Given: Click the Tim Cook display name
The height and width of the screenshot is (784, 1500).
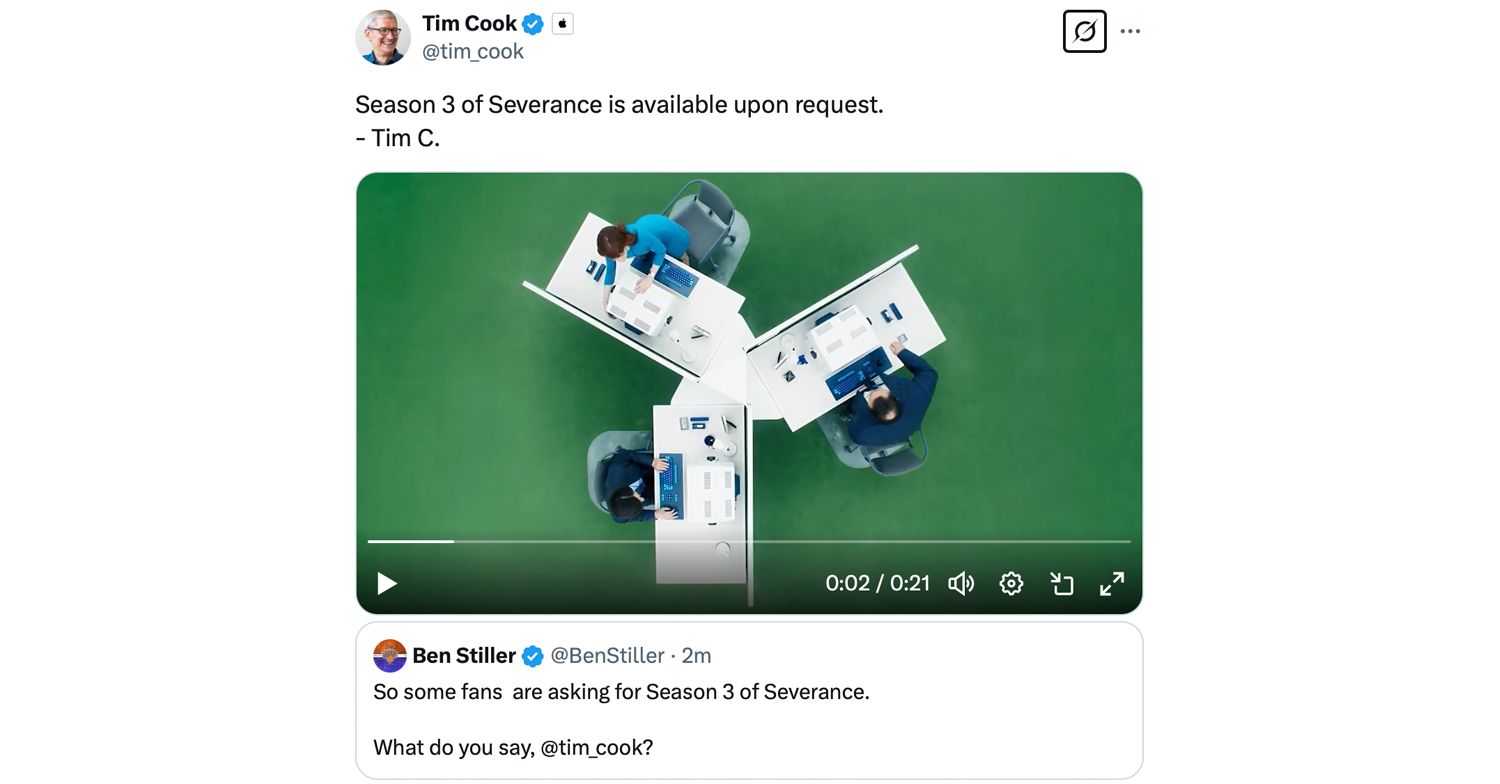Looking at the screenshot, I should [469, 23].
